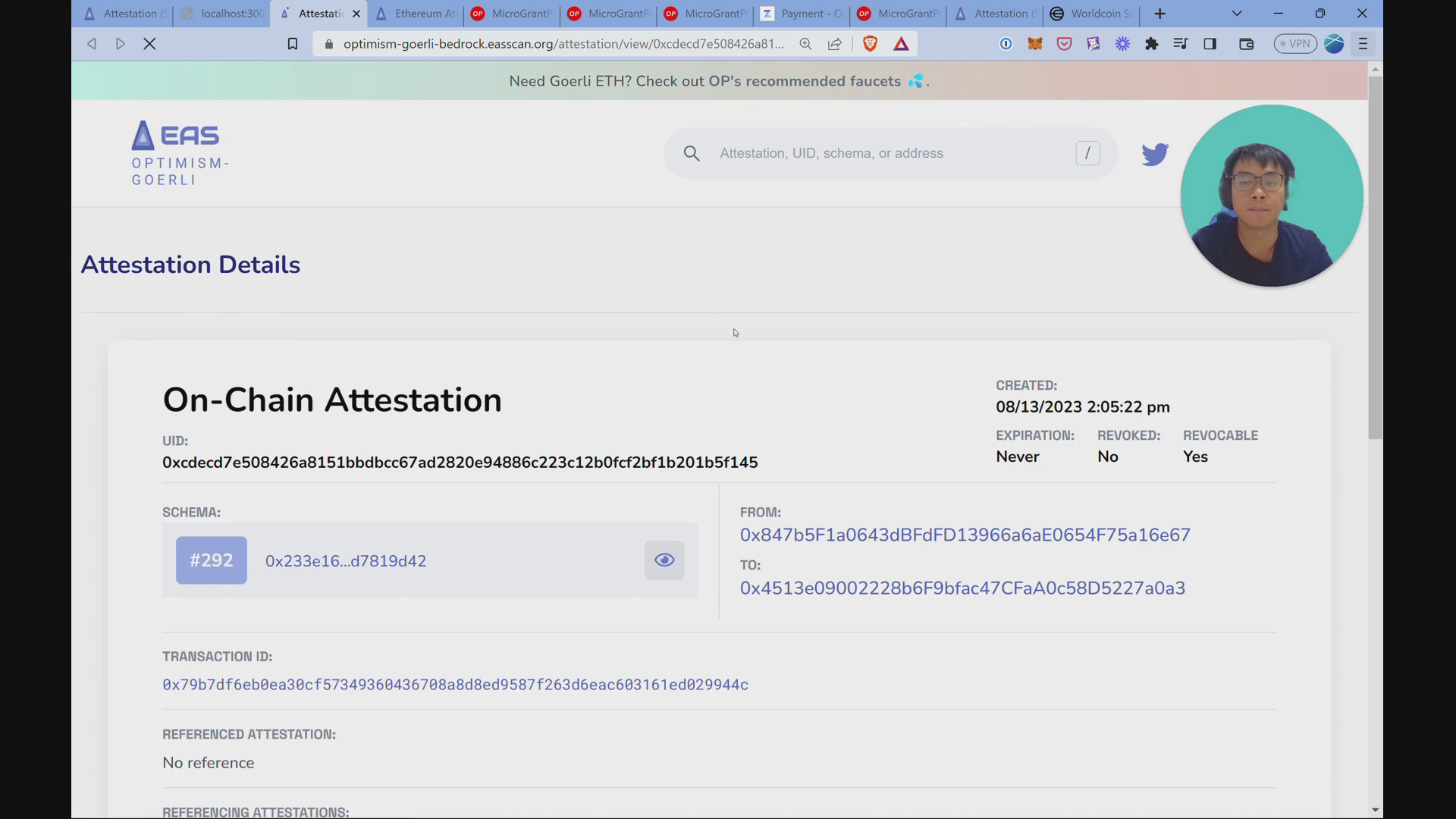Open the zoom magnifier in address bar
Image resolution: width=1456 pixels, height=819 pixels.
(805, 44)
